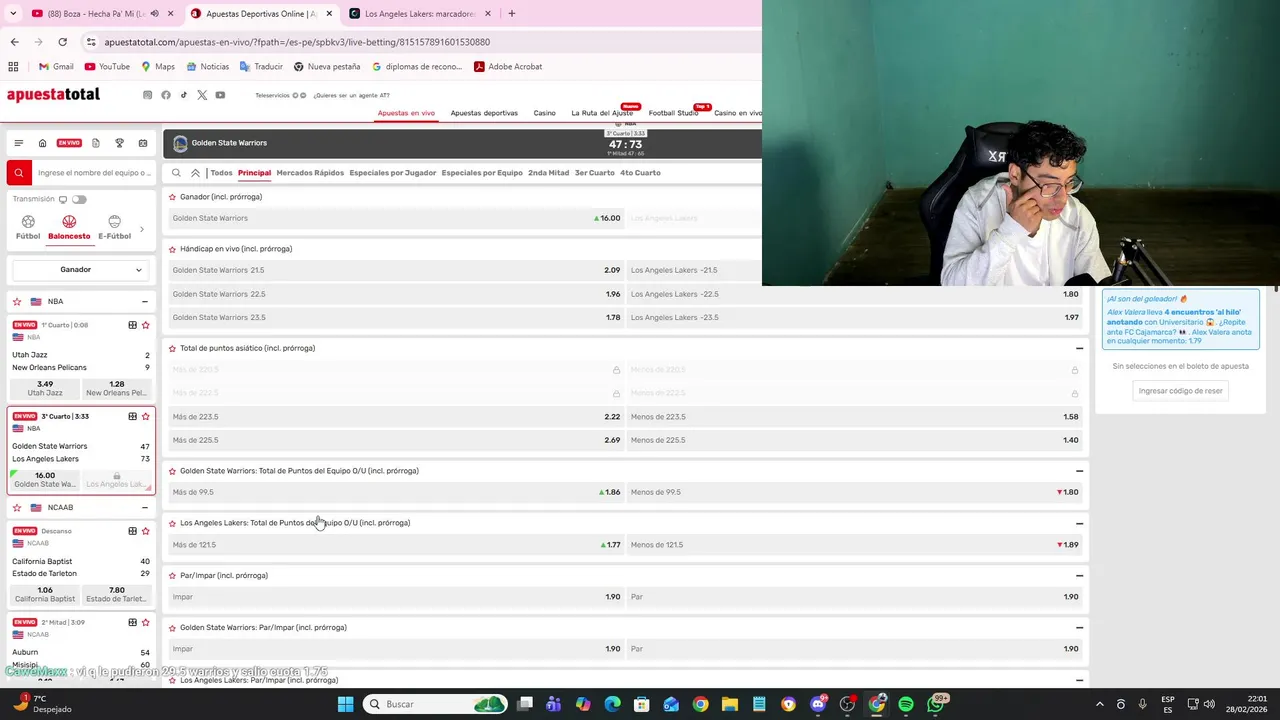Select the Baloncesto sport tab
Screen dimensions: 1280x720
pyautogui.click(x=69, y=228)
